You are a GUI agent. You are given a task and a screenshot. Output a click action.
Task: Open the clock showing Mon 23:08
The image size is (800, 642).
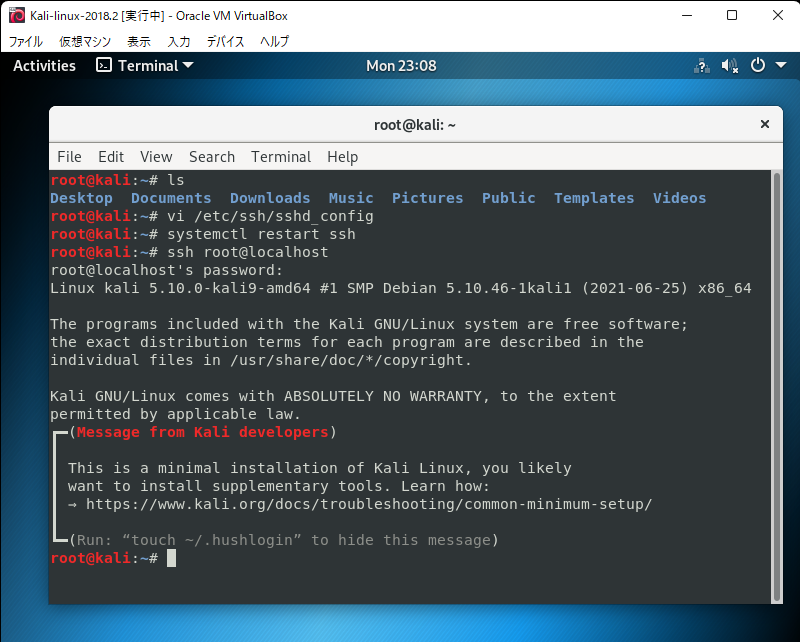(x=401, y=66)
